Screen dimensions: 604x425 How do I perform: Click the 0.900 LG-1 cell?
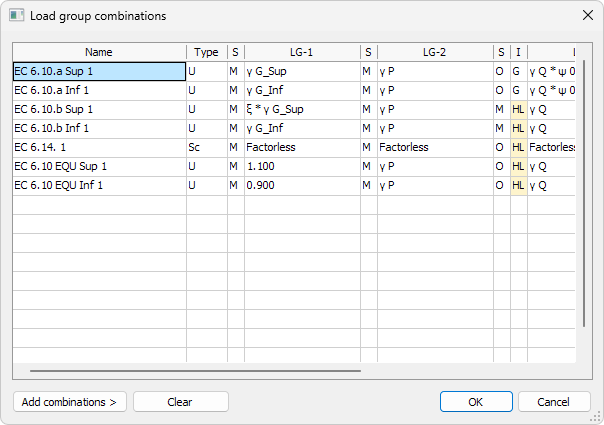click(x=302, y=185)
